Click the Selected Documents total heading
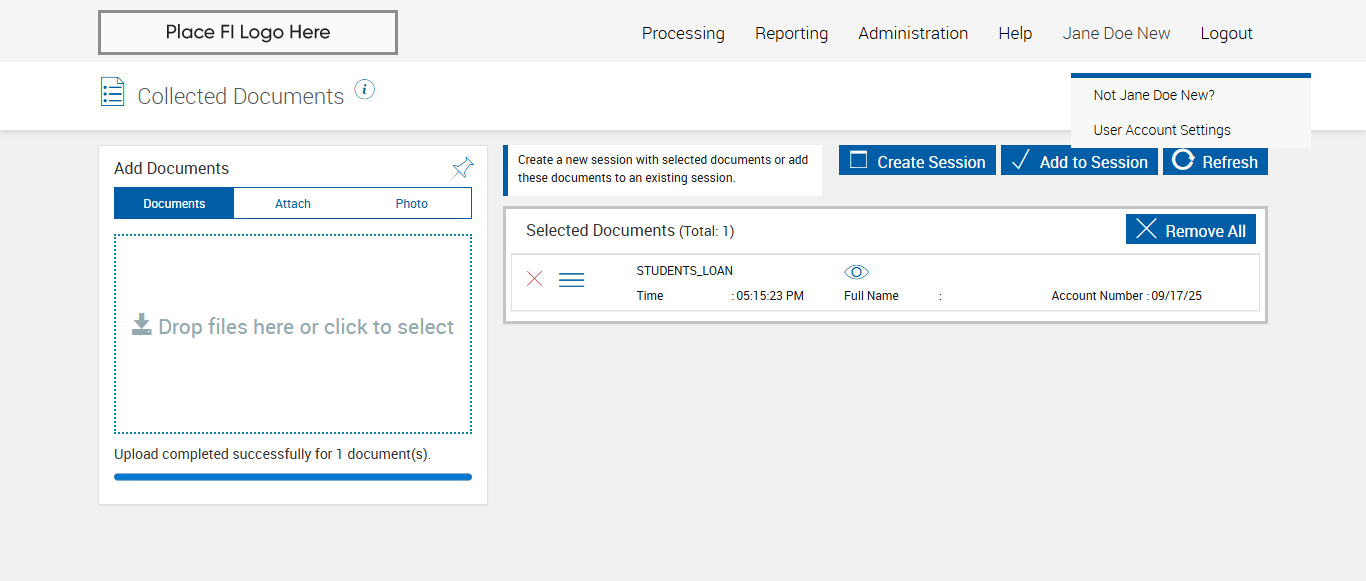 tap(630, 231)
